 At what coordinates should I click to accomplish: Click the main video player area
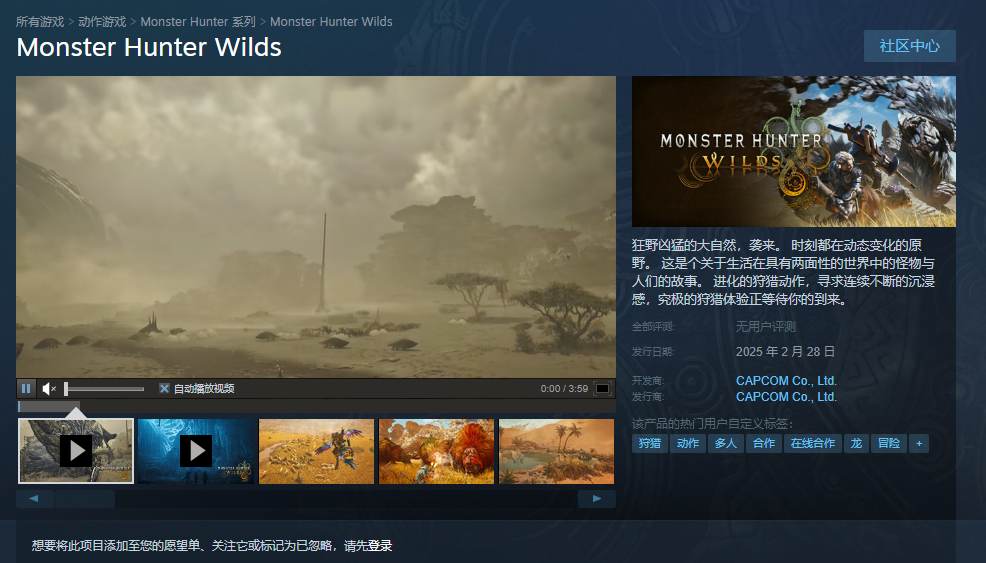(316, 227)
